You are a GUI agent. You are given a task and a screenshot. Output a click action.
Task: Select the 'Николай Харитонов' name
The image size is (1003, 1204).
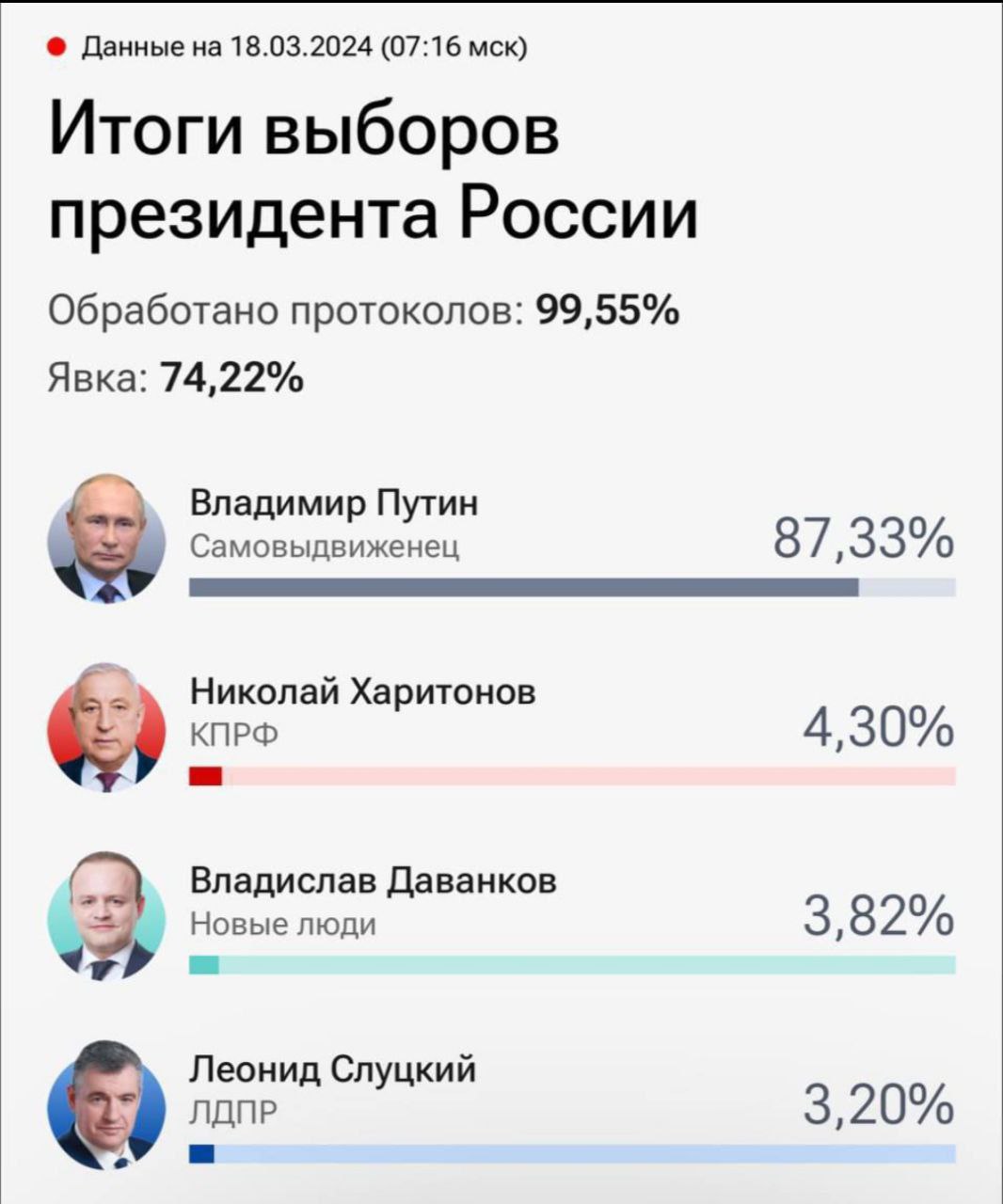pos(363,692)
